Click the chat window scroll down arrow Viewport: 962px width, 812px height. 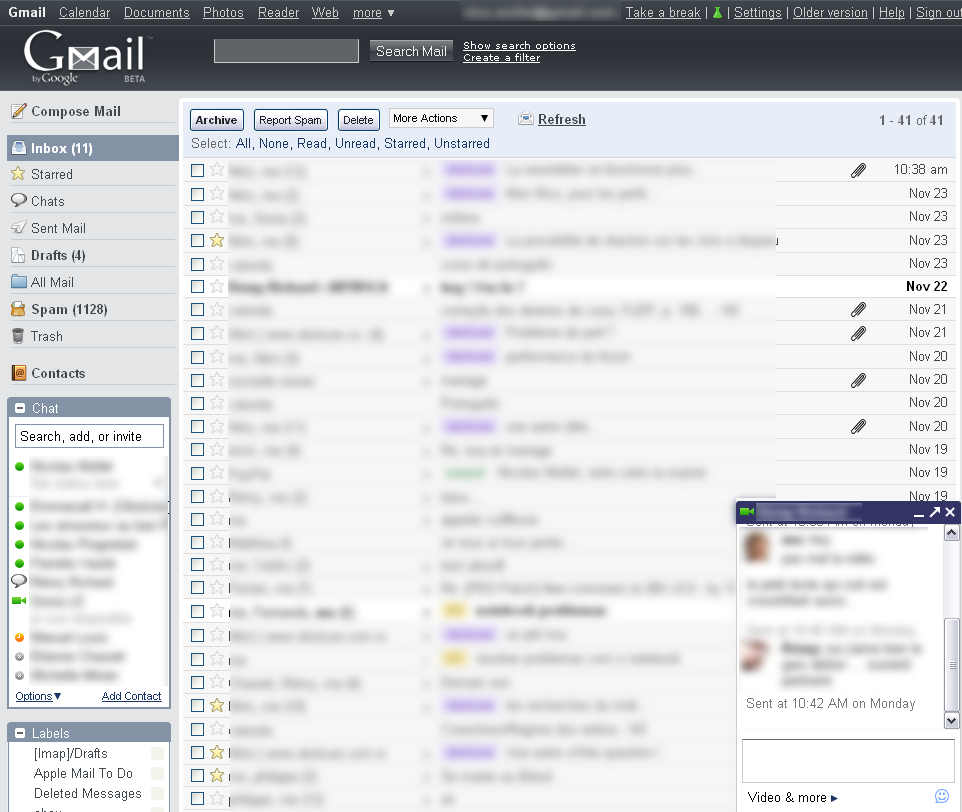pyautogui.click(x=952, y=721)
